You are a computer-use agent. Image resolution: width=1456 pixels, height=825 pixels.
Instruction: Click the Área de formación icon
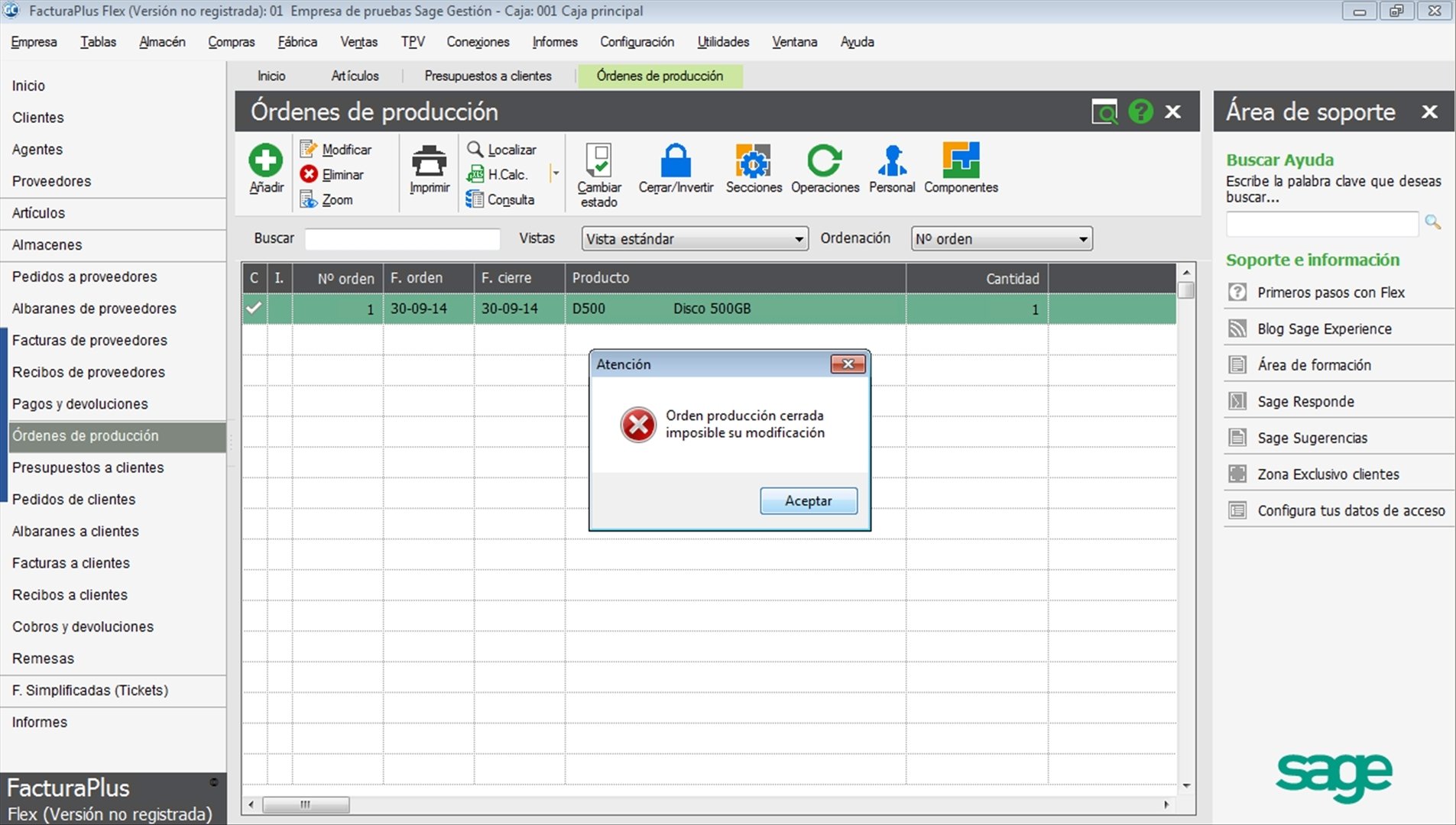(x=1237, y=364)
